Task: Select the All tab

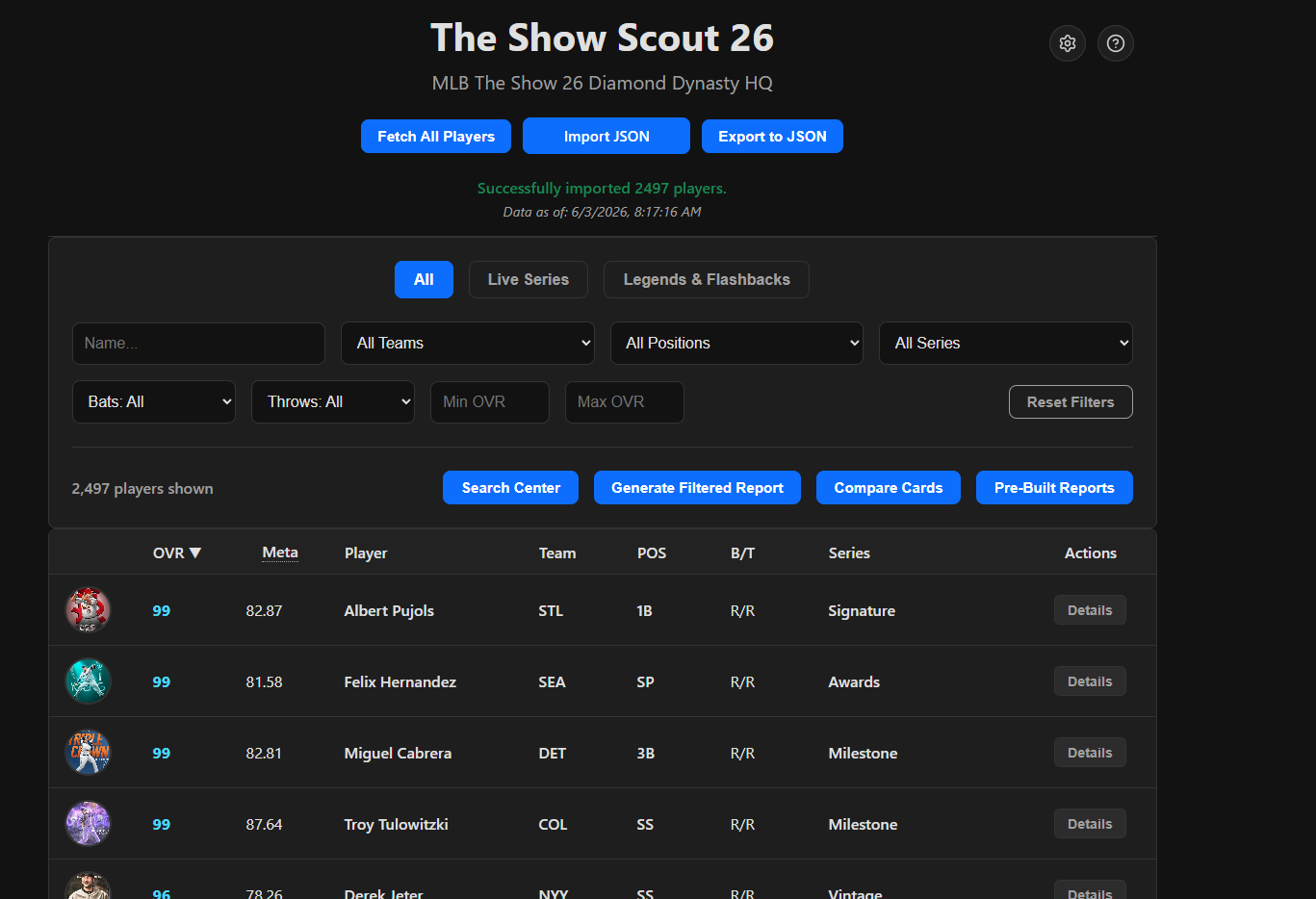Action: click(424, 279)
